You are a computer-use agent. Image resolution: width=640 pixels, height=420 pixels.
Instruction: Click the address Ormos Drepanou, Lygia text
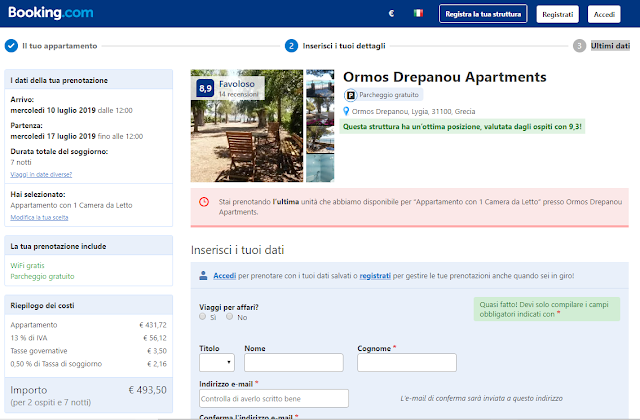[x=413, y=111]
